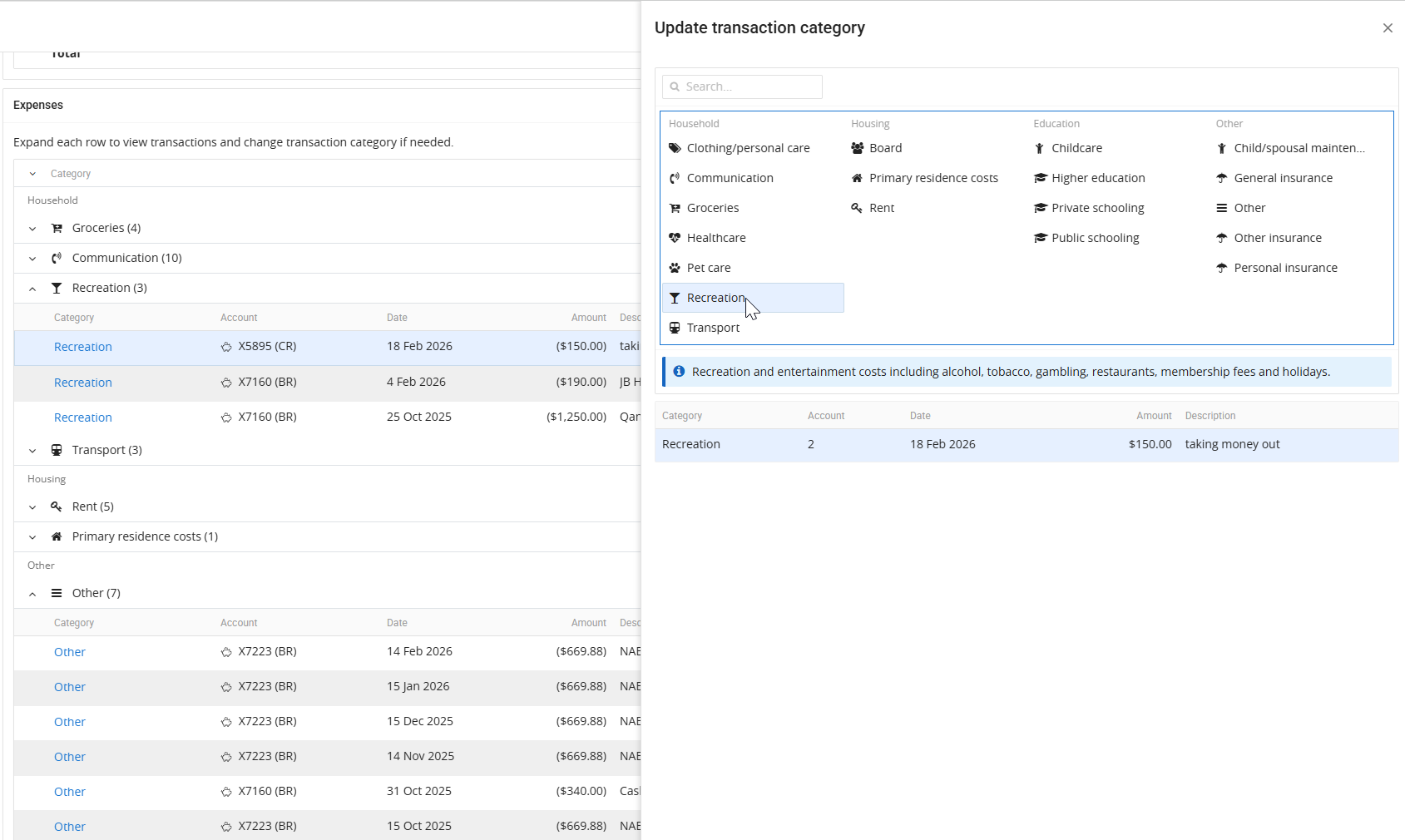Click Recreation link for 25 Oct 2025 transaction
The height and width of the screenshot is (840, 1405).
pos(83,418)
